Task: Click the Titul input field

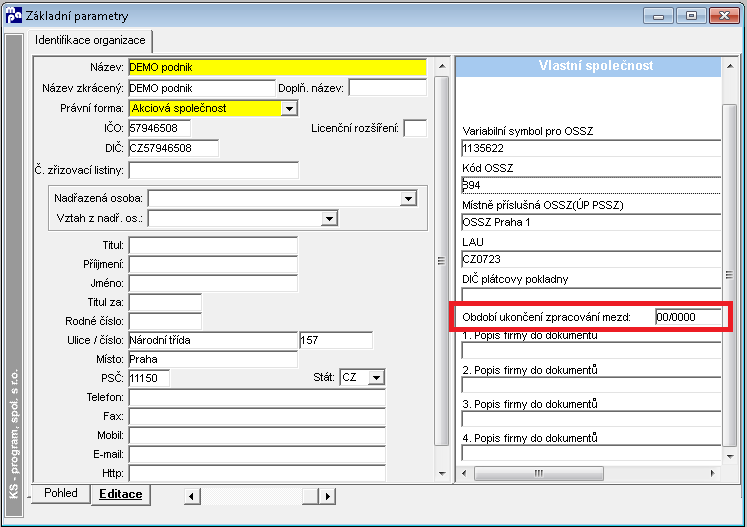Action: click(x=213, y=245)
